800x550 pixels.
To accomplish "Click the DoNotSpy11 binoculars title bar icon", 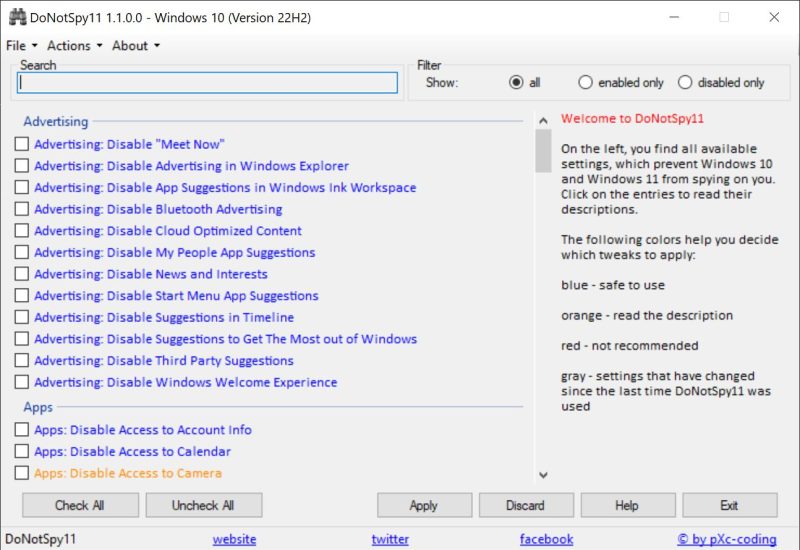I will (x=15, y=17).
